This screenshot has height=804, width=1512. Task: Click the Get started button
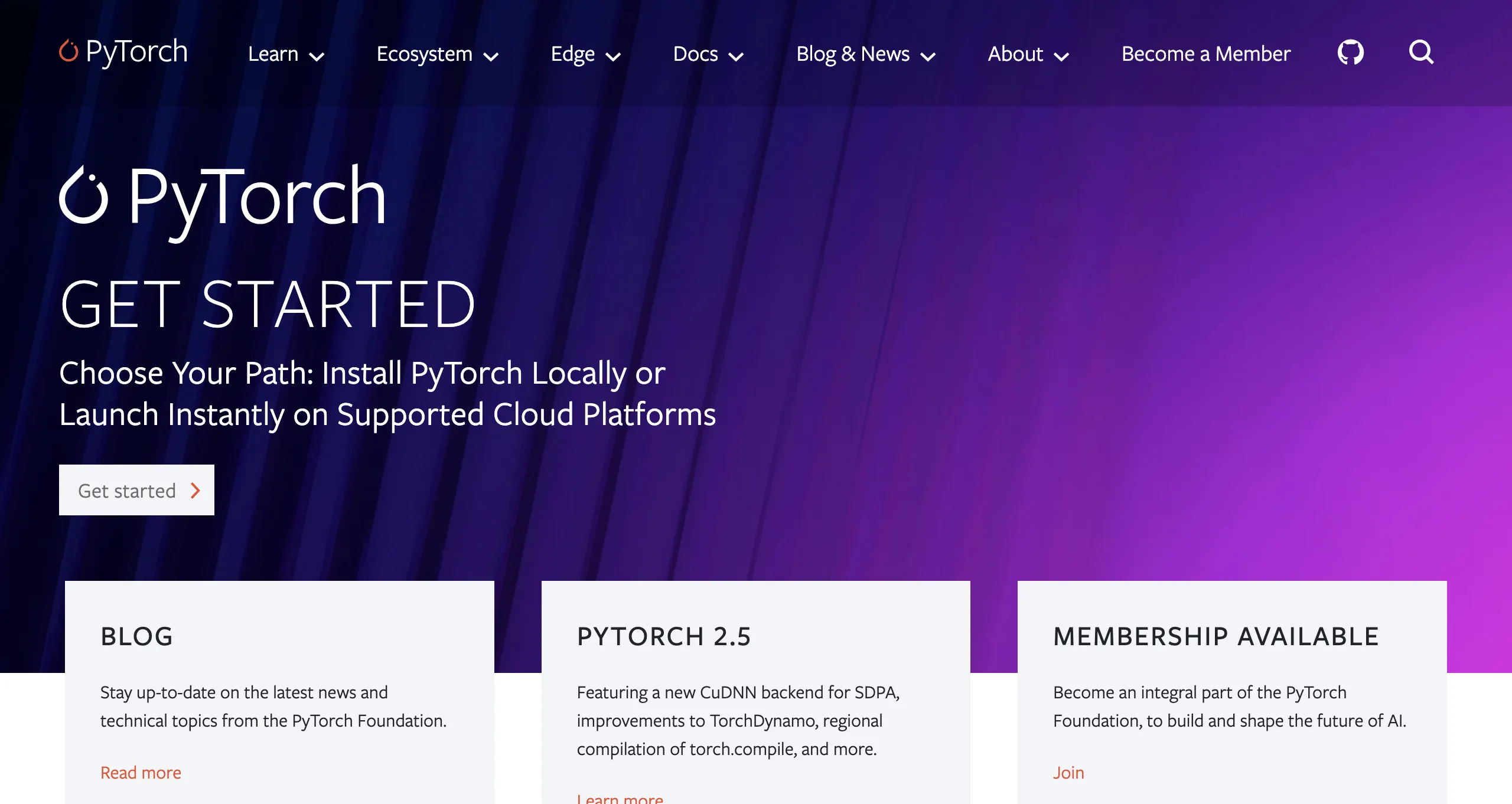tap(136, 490)
